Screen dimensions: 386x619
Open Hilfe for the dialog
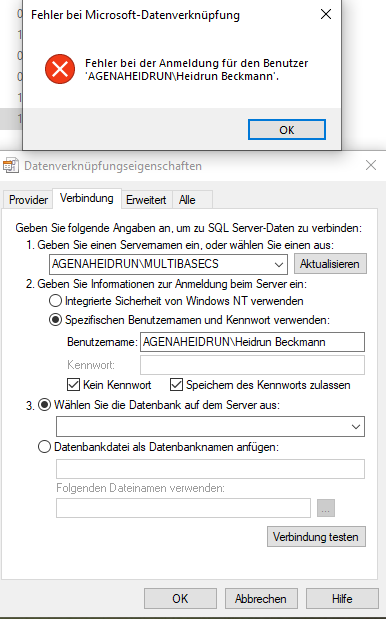click(x=342, y=598)
